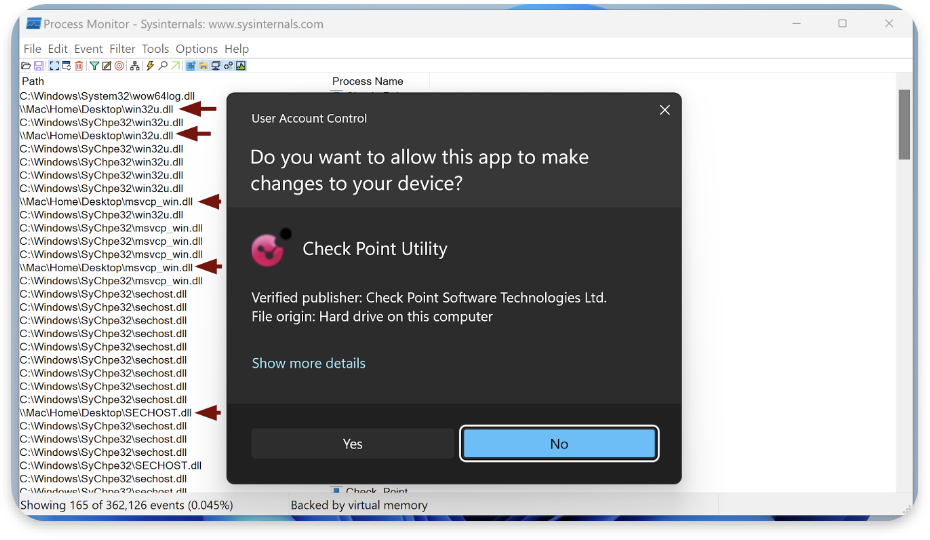This screenshot has height=540, width=930.
Task: Click the Include Process From Window target icon
Action: coord(119,66)
